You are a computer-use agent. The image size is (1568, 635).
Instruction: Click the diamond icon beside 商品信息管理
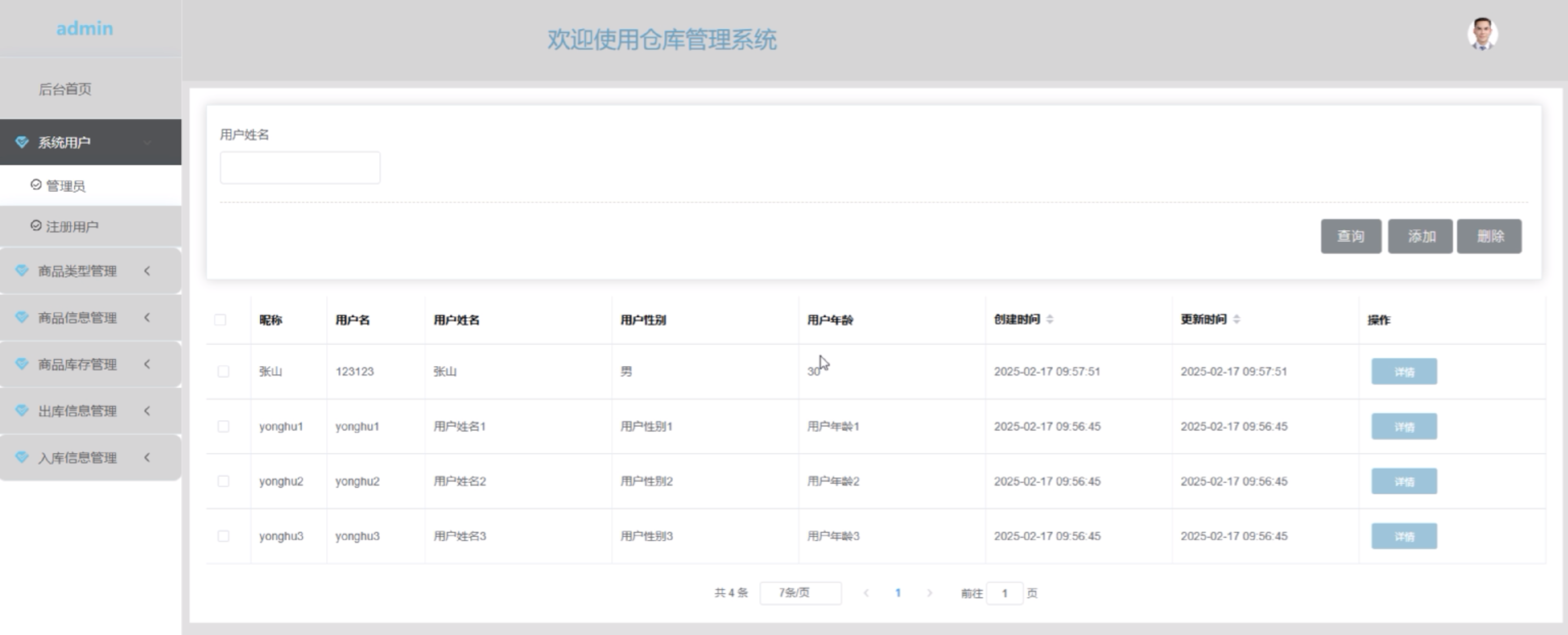pos(22,317)
